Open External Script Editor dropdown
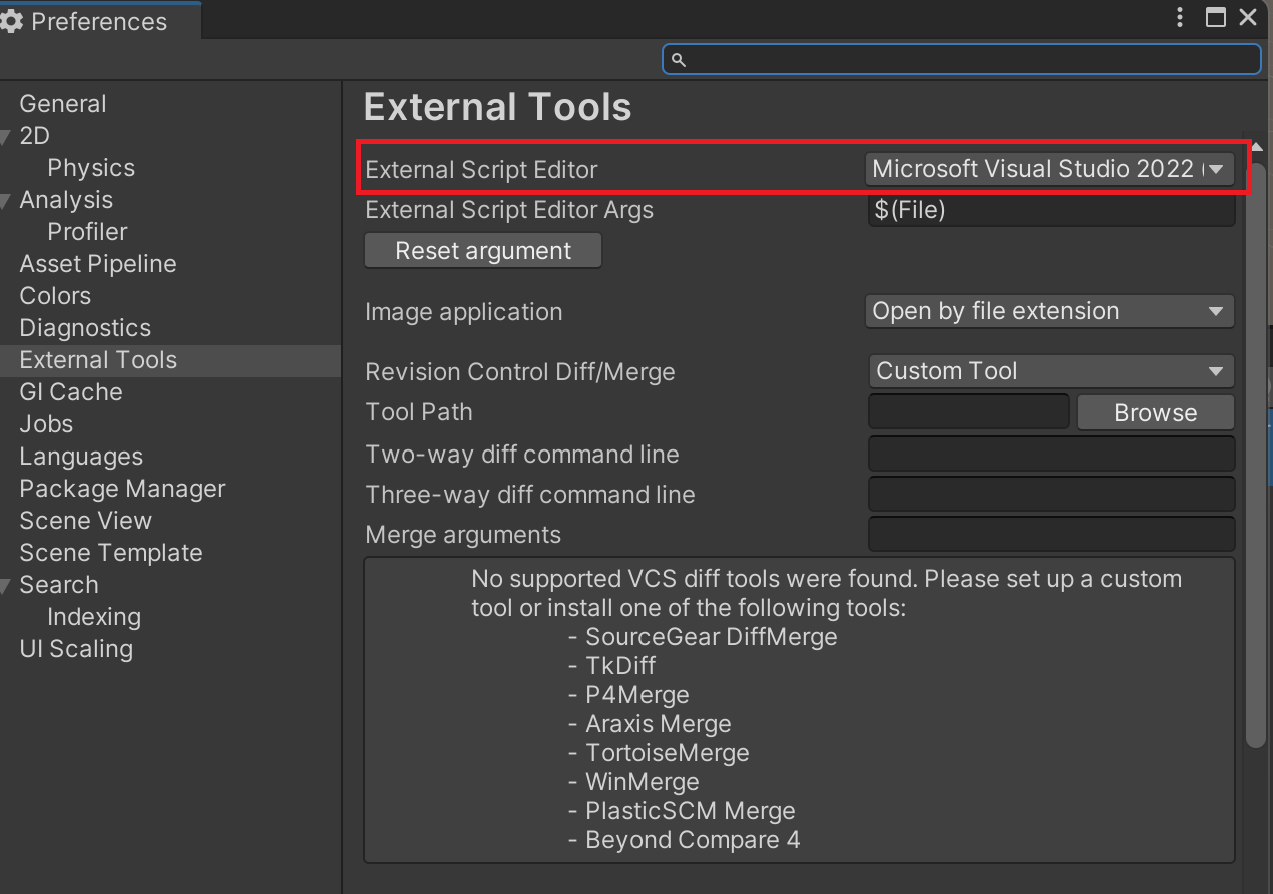This screenshot has width=1273, height=894. 1050,169
